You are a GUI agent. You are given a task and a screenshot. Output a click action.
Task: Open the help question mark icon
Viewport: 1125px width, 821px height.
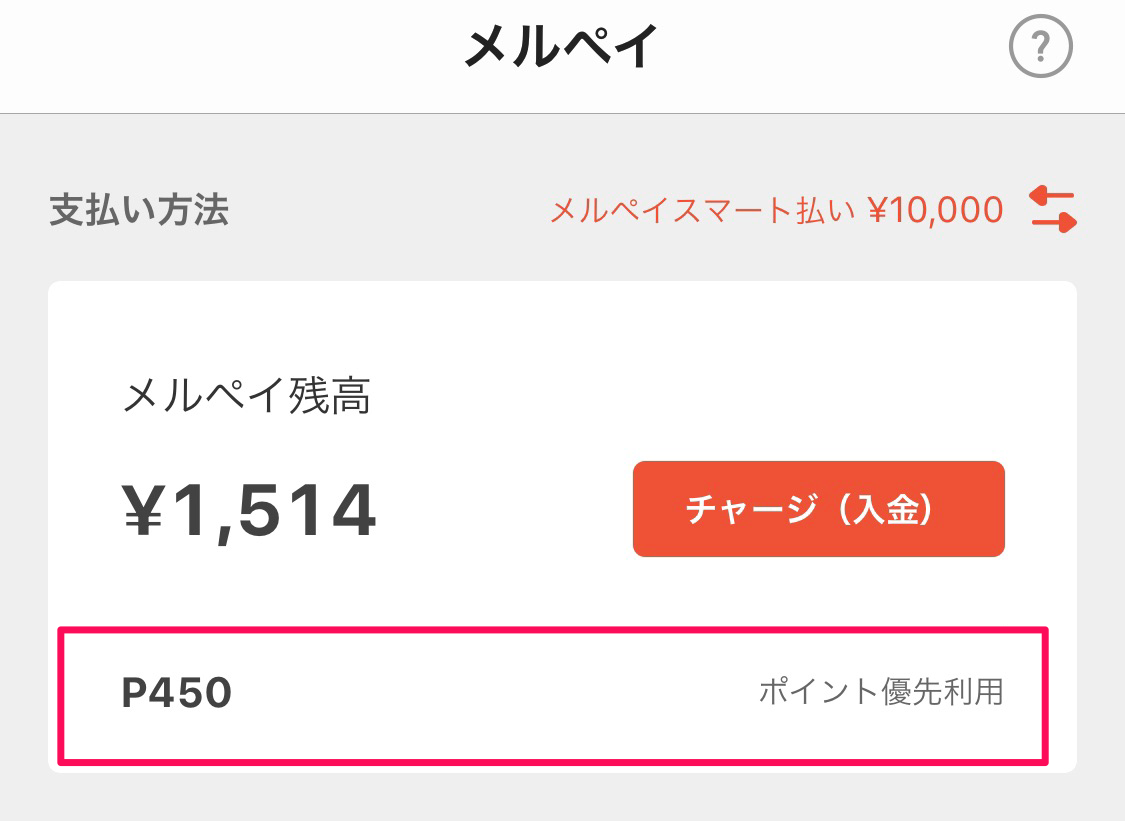click(x=1040, y=46)
